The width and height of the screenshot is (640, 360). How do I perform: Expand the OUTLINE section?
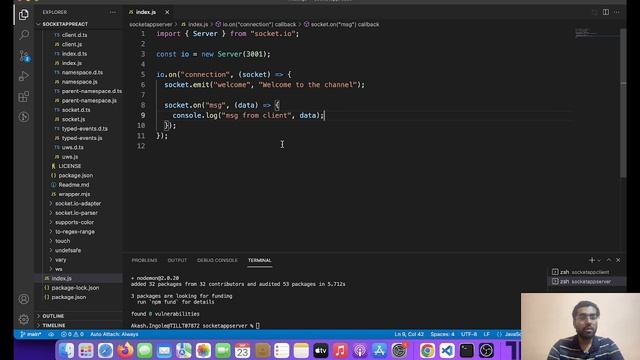[x=53, y=316]
